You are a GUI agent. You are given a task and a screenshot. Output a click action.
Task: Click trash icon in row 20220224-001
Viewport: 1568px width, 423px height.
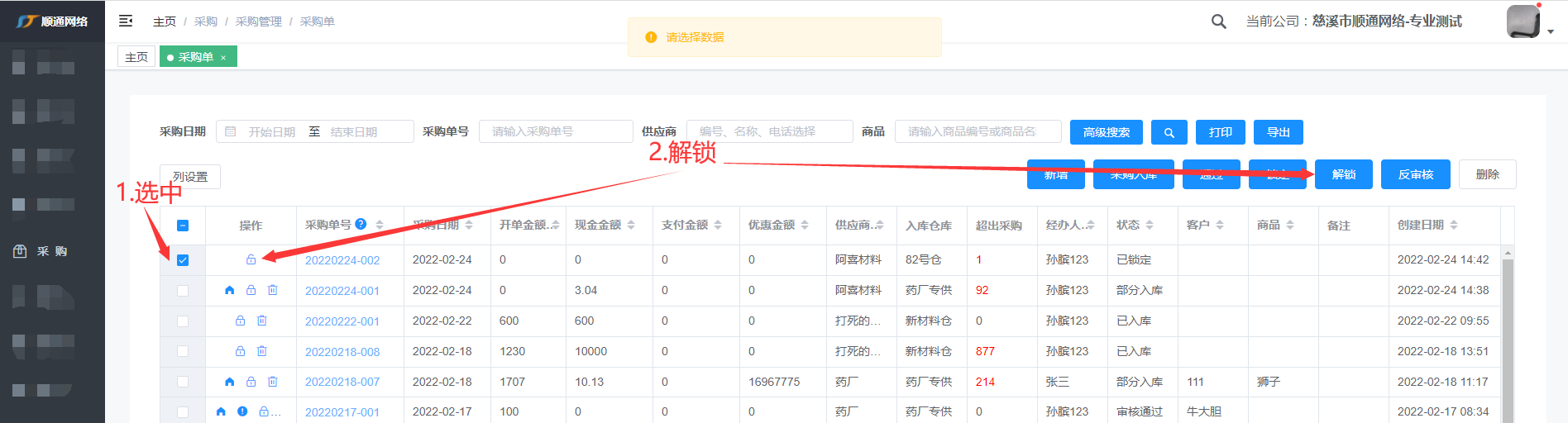[x=273, y=290]
